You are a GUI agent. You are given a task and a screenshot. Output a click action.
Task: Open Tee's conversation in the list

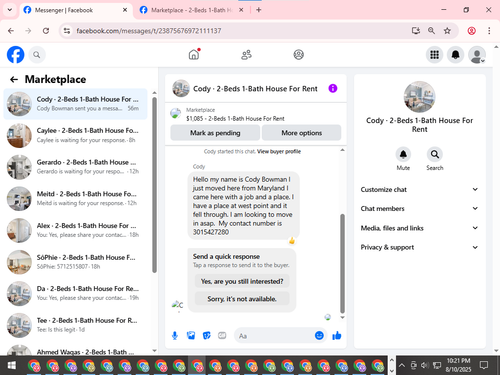coord(75,325)
